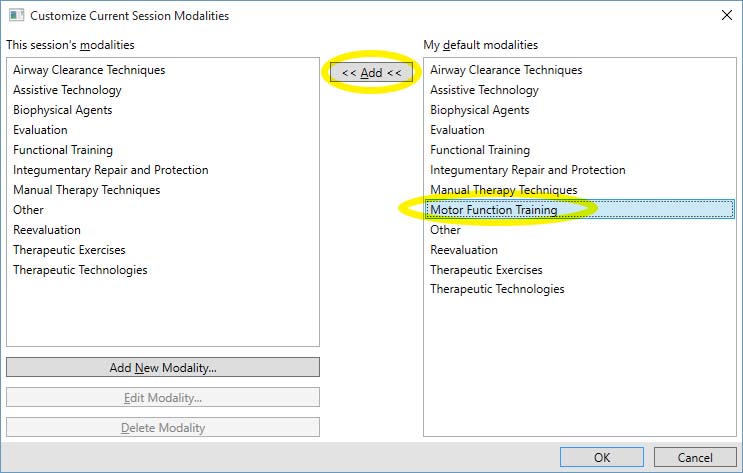Pick Evaluation from this session's modalities
Viewport: 743px width, 473px height.
[40, 130]
